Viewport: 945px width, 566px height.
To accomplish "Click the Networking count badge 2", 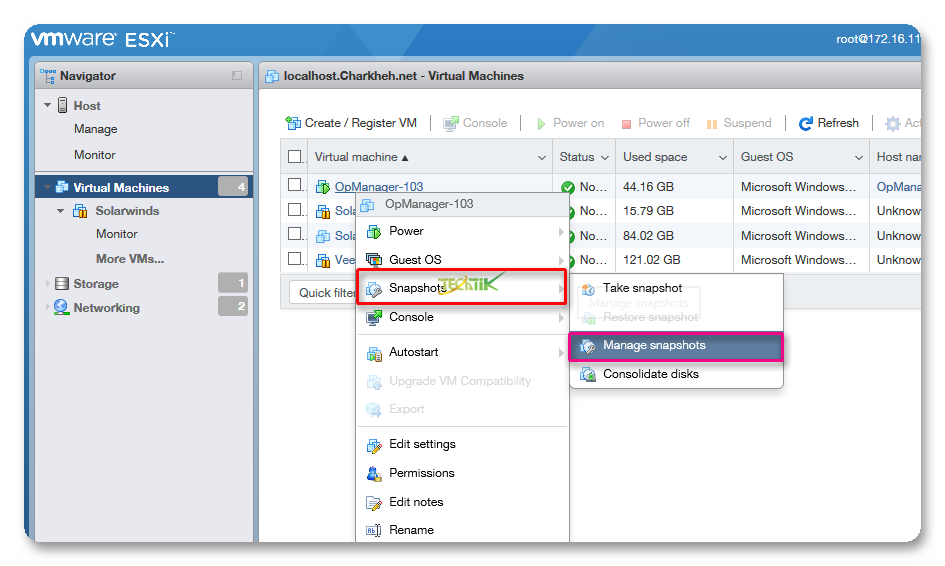I will tap(233, 306).
